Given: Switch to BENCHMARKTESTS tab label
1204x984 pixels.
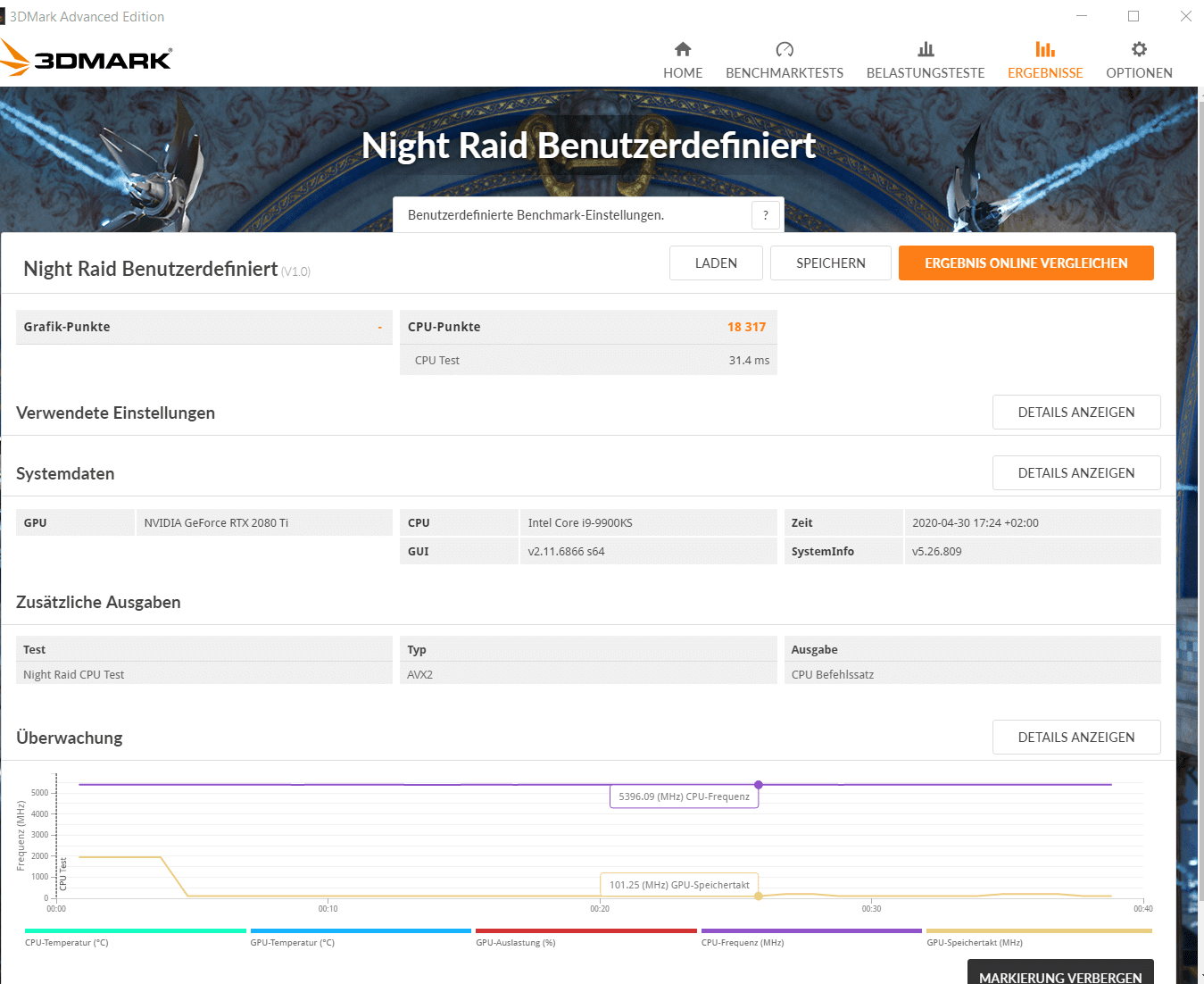Looking at the screenshot, I should pos(785,73).
